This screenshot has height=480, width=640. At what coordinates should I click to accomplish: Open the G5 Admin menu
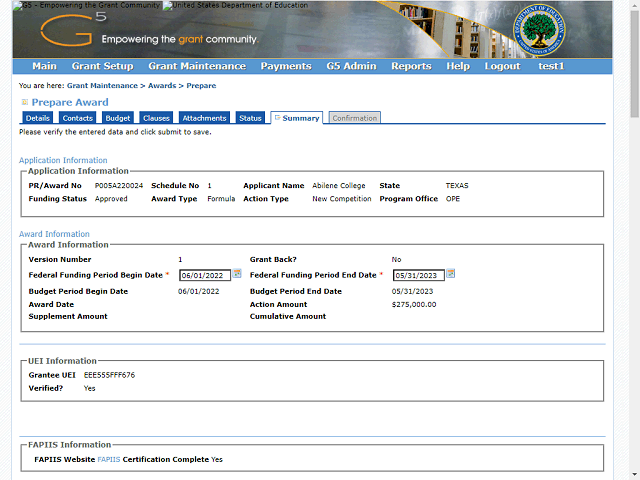click(x=351, y=66)
